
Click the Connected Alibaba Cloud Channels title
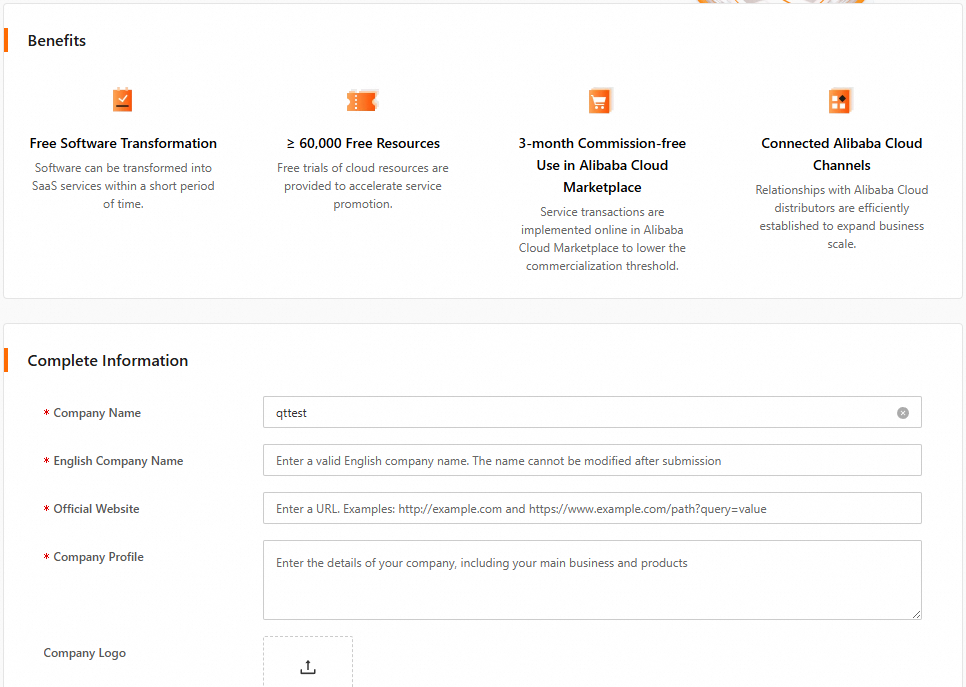click(842, 154)
